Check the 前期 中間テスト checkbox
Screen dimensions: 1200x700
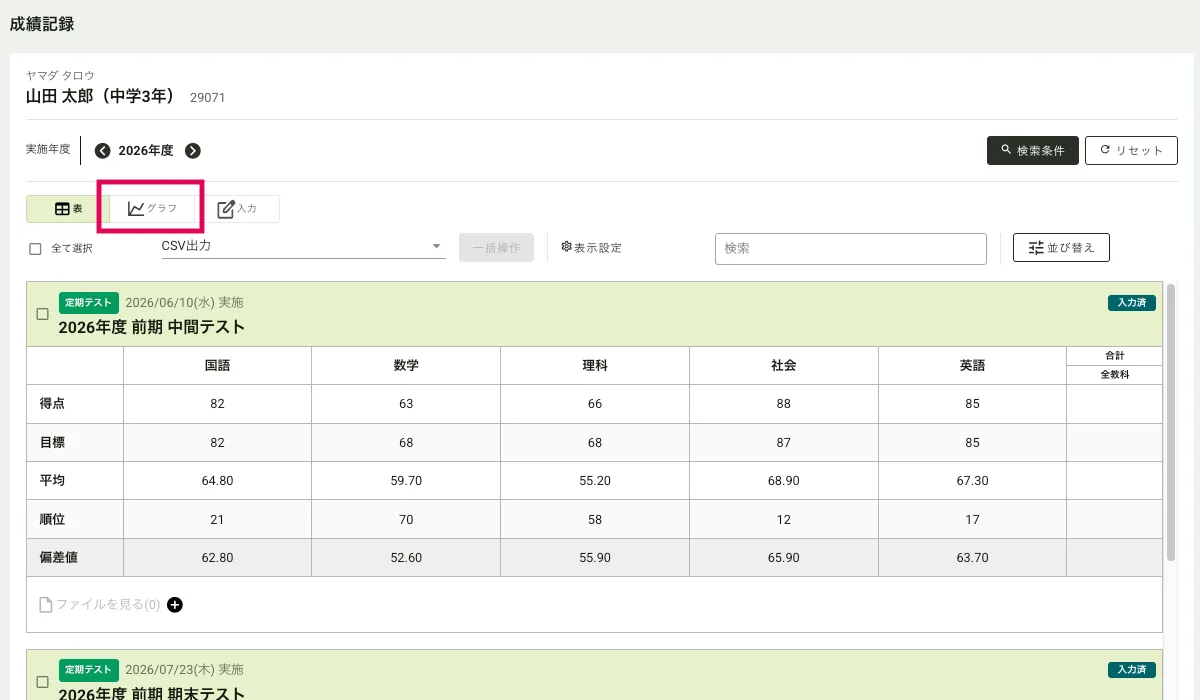pos(42,314)
